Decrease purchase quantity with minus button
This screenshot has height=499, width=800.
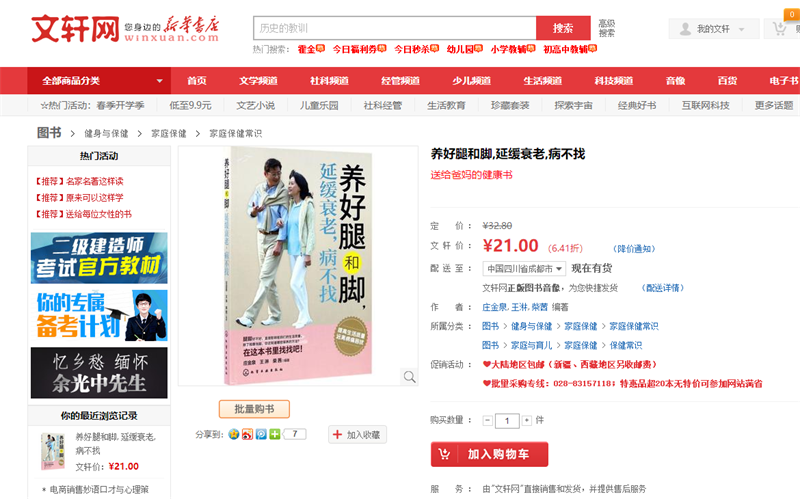(488, 420)
